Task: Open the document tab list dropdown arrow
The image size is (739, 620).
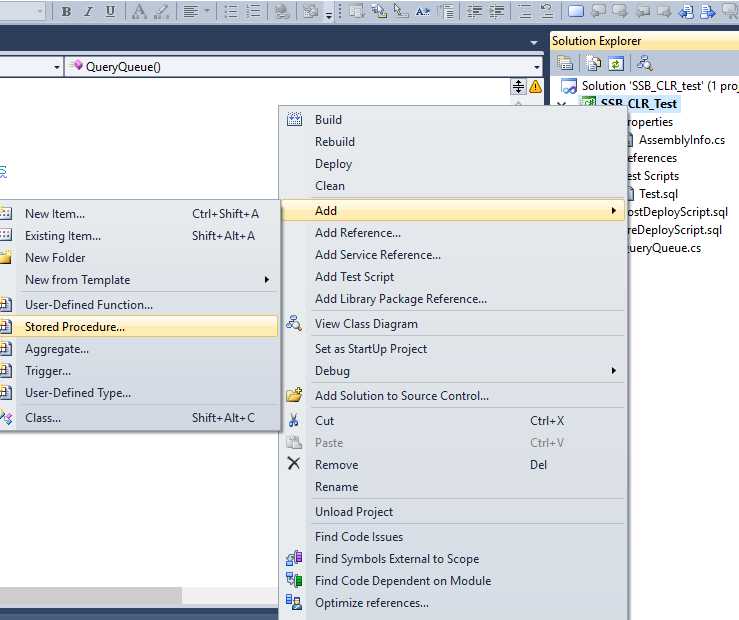Action: (534, 42)
